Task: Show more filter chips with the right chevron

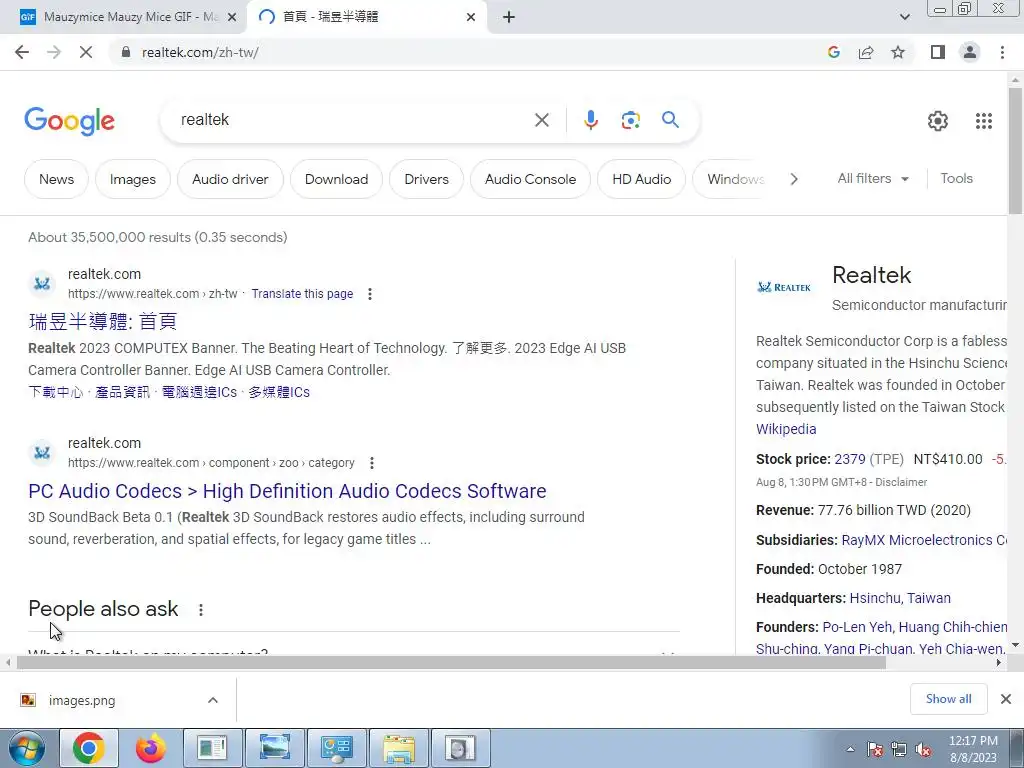Action: pyautogui.click(x=793, y=179)
